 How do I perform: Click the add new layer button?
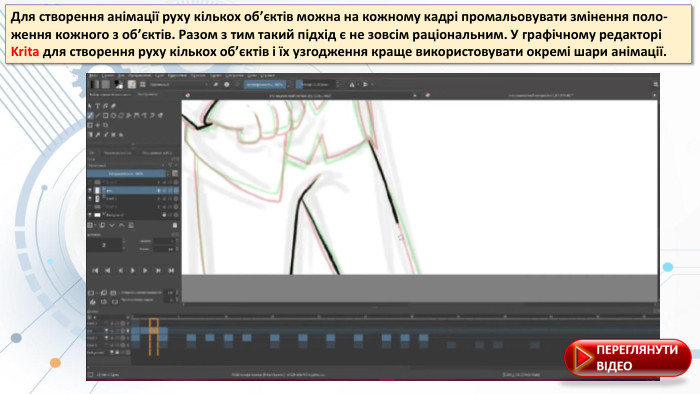(90, 225)
